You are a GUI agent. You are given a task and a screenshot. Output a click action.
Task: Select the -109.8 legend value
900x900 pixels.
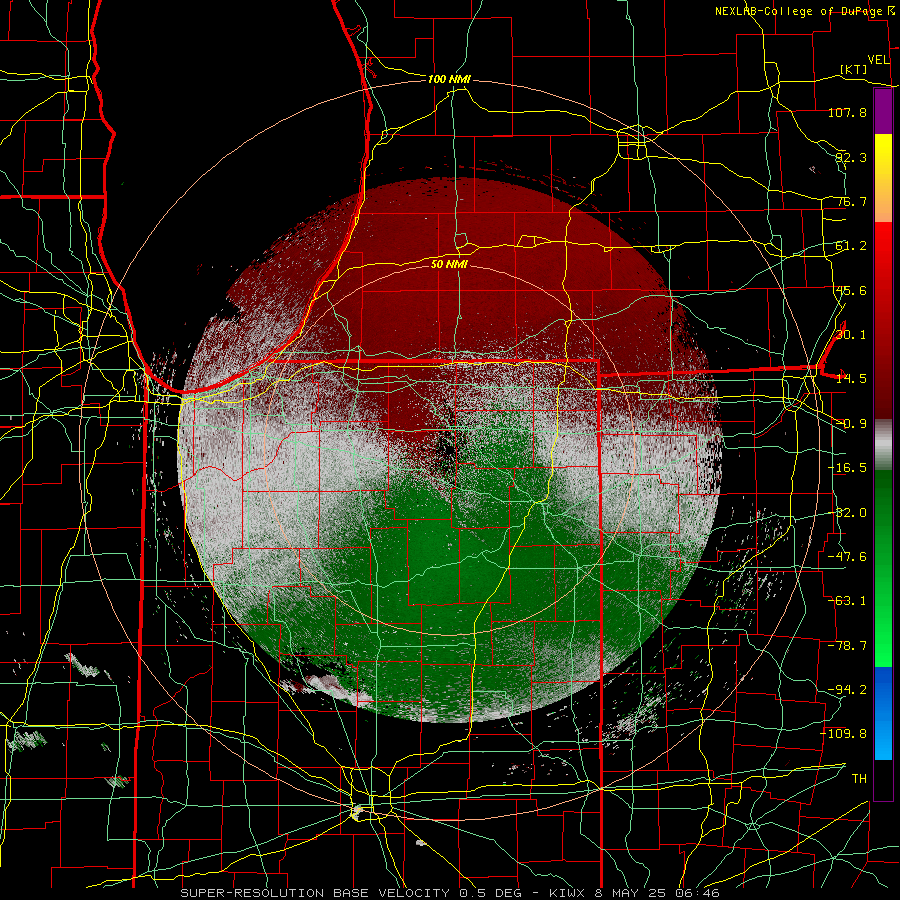[843, 734]
